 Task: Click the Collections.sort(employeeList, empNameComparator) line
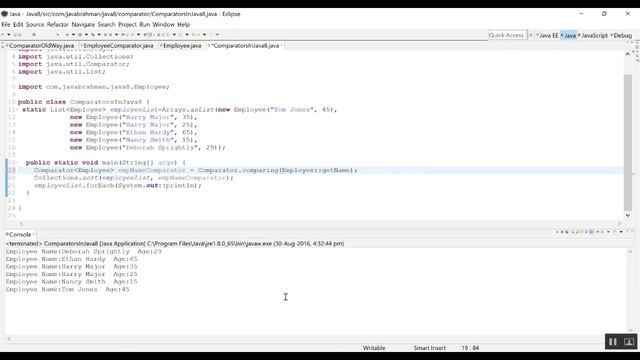134,178
